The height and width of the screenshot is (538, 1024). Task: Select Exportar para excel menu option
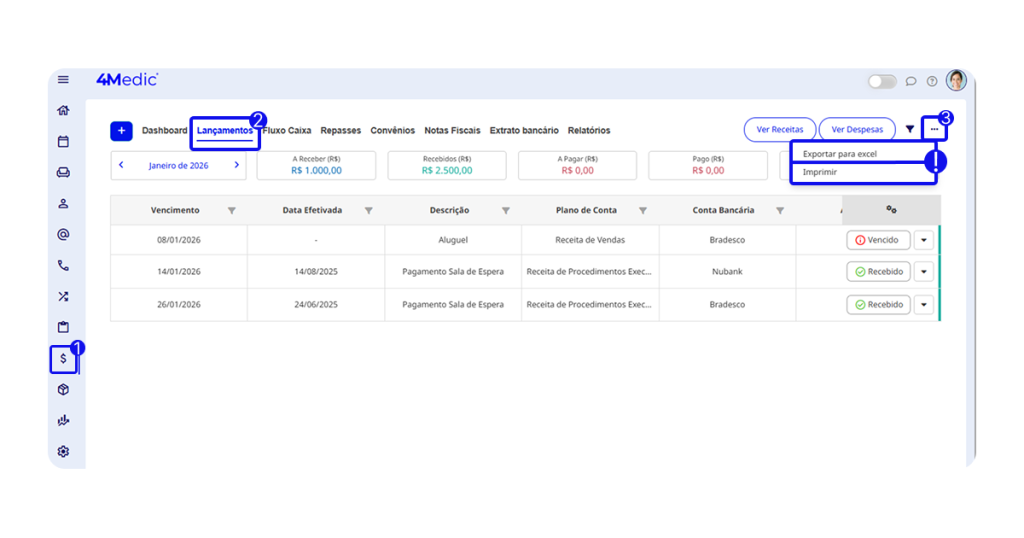point(840,154)
